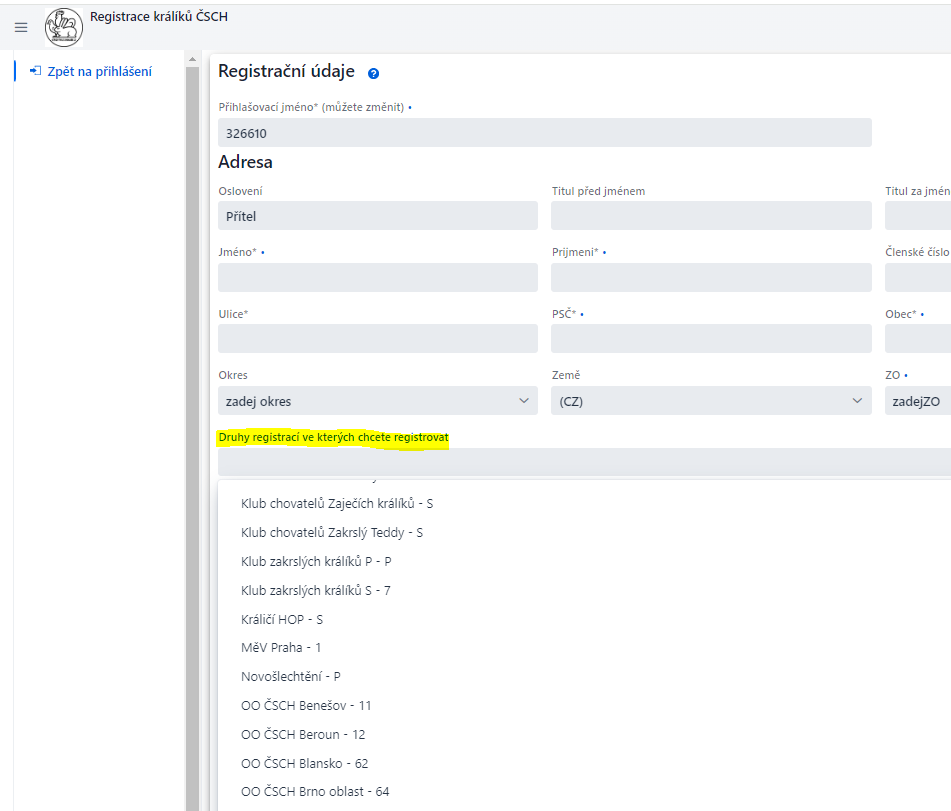Open the hamburger menu icon

click(x=21, y=27)
